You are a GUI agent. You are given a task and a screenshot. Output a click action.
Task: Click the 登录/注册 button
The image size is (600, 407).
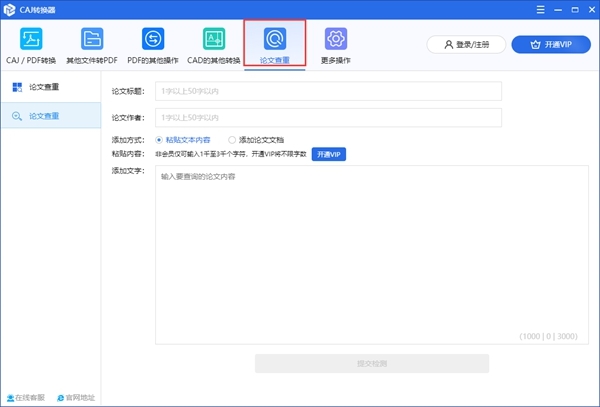click(x=465, y=44)
